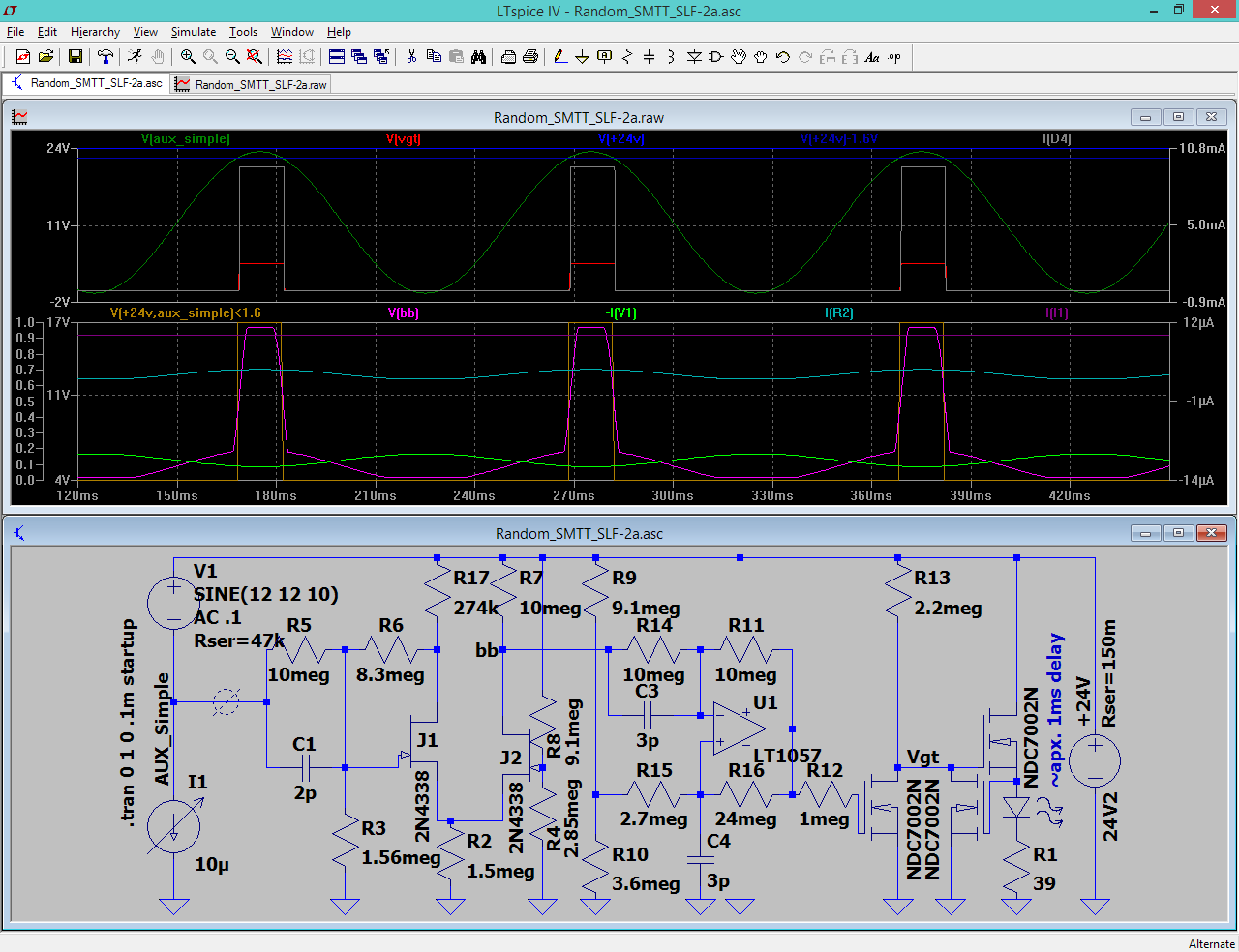
Task: Switch to the Random_SMTT_SLF-2a.asc tab
Action: (x=87, y=83)
